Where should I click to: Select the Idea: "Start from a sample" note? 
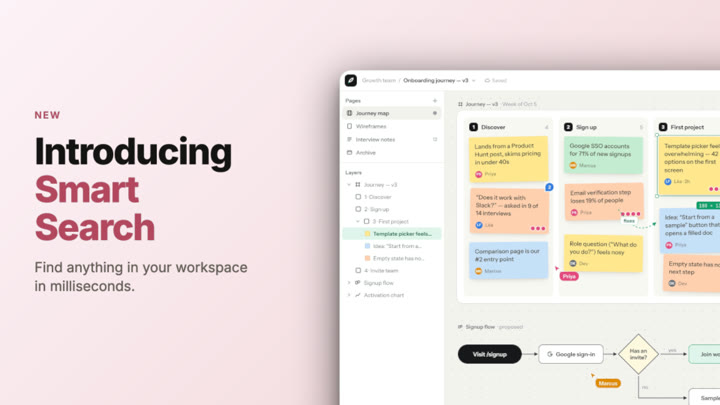click(x=690, y=231)
